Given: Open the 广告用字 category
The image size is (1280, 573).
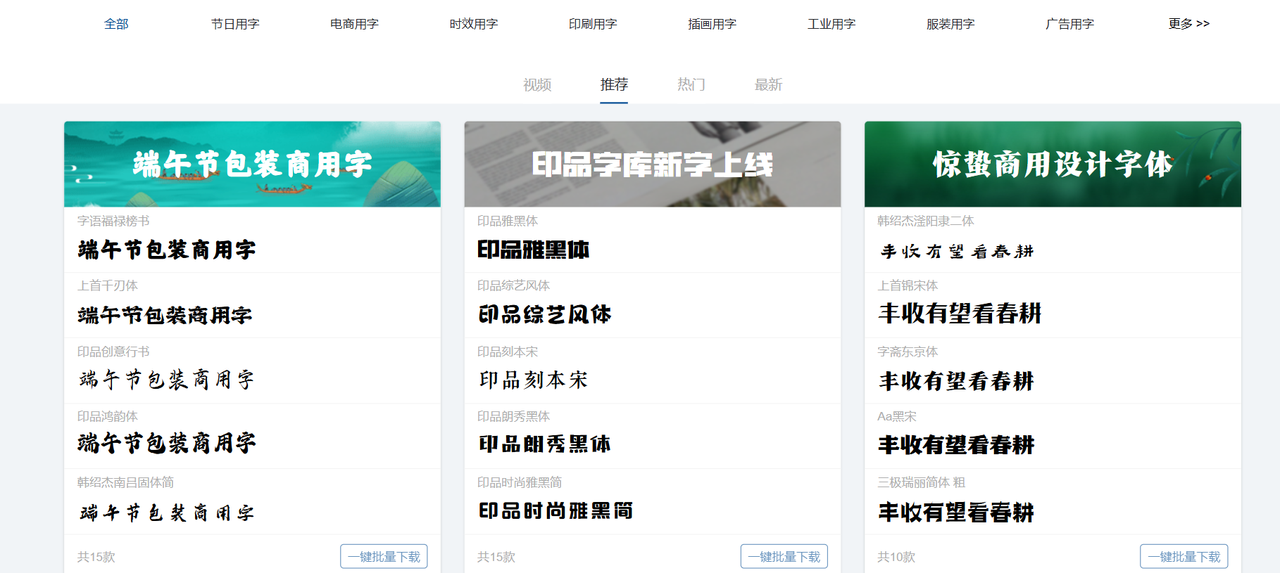Looking at the screenshot, I should pyautogui.click(x=1069, y=24).
